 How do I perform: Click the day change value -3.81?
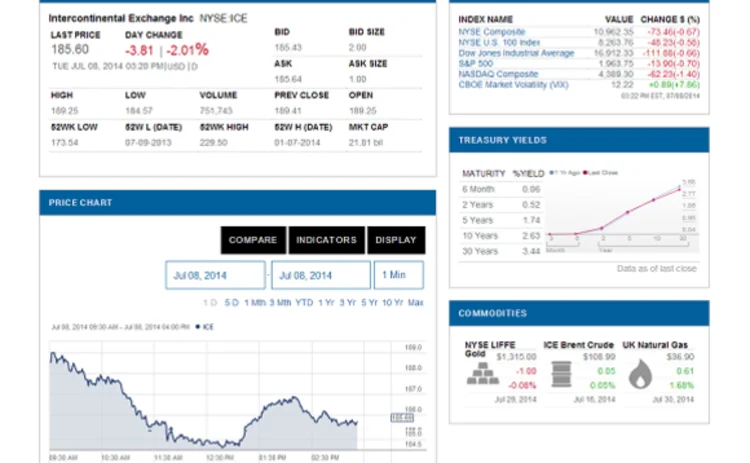pyautogui.click(x=139, y=50)
